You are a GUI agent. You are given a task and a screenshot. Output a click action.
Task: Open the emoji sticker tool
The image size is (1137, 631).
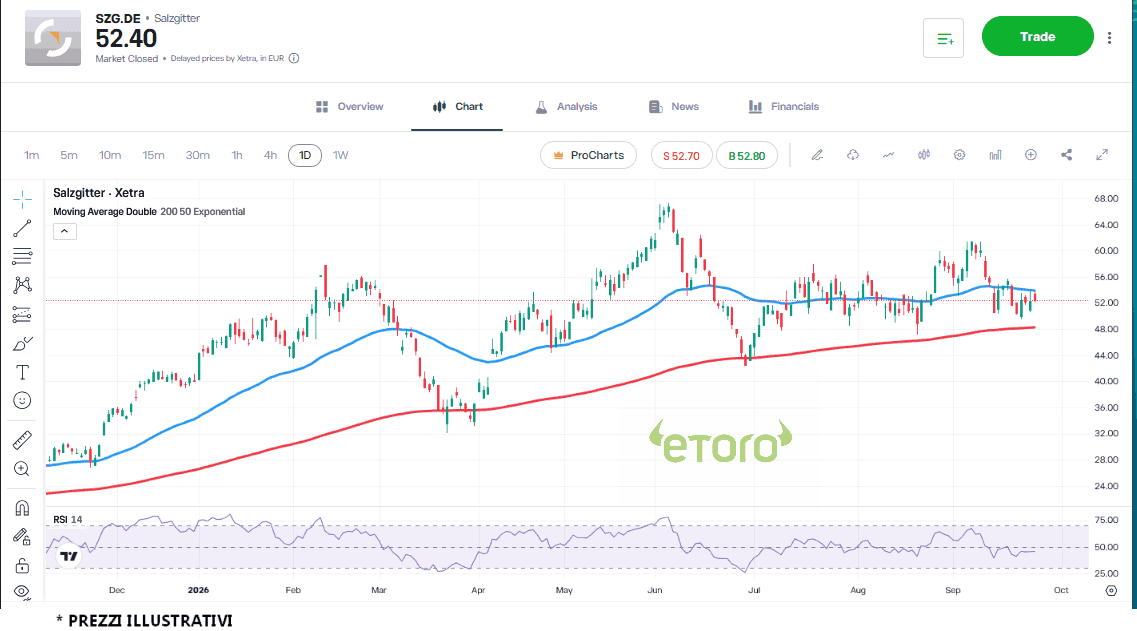[x=22, y=400]
